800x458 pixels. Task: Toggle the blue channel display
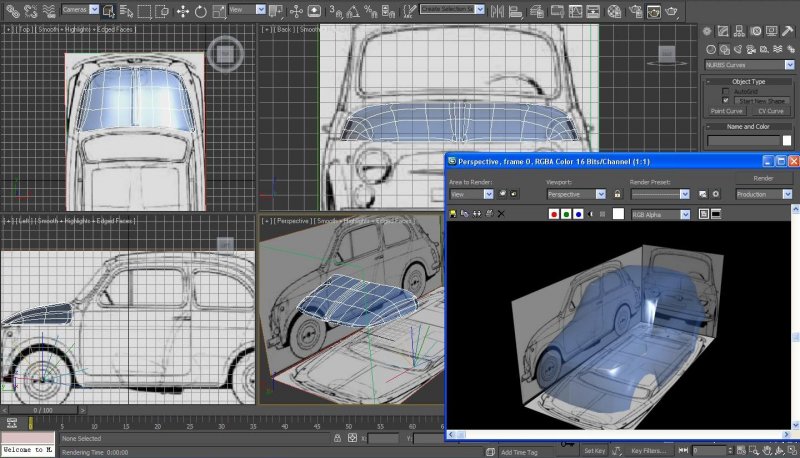coord(579,214)
